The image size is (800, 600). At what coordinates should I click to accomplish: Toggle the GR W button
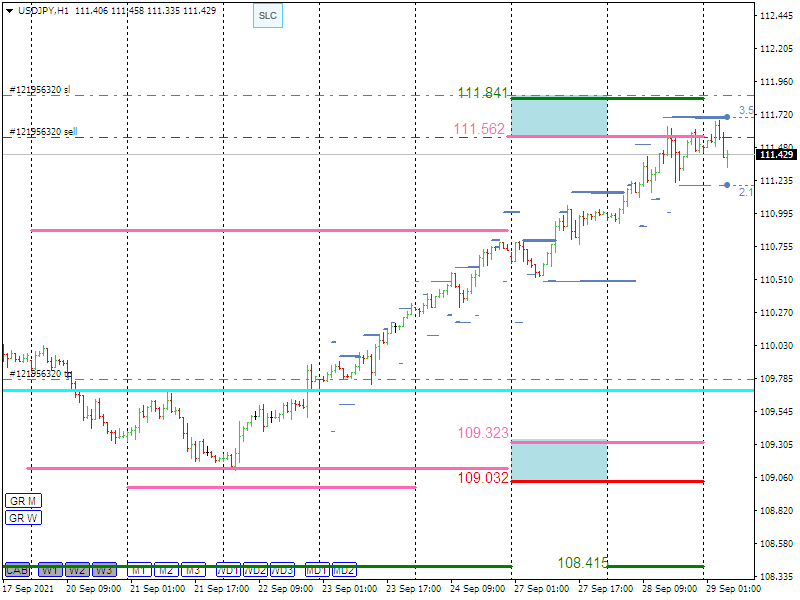(23, 518)
